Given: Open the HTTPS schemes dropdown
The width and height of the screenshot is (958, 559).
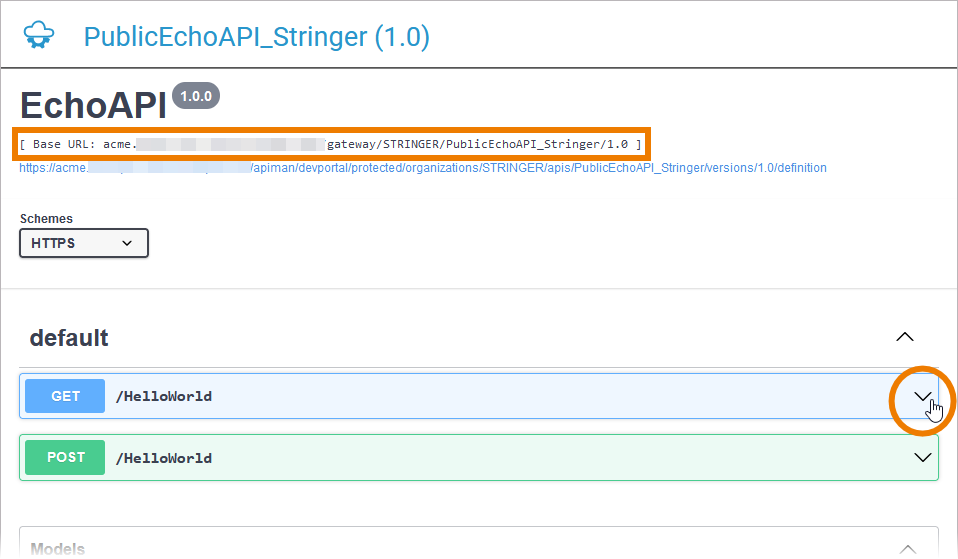Looking at the screenshot, I should pyautogui.click(x=84, y=243).
